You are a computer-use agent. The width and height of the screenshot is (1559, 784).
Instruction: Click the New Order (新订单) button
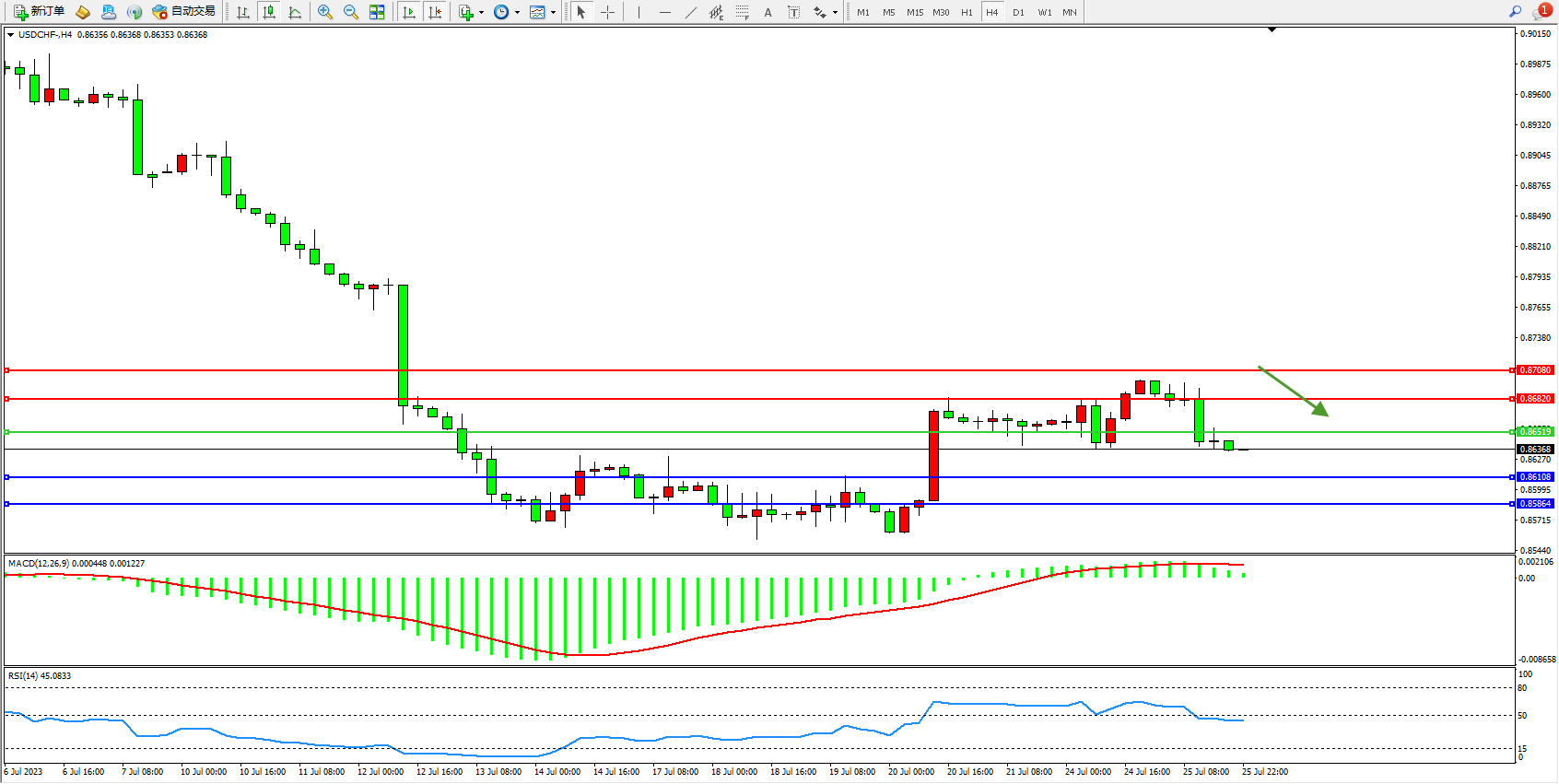[x=39, y=12]
